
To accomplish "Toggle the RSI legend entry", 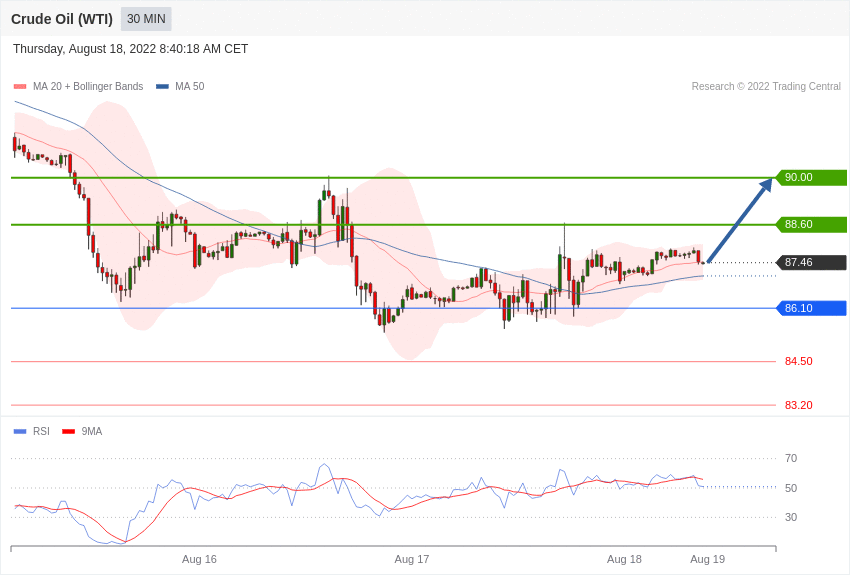I will coord(31,431).
